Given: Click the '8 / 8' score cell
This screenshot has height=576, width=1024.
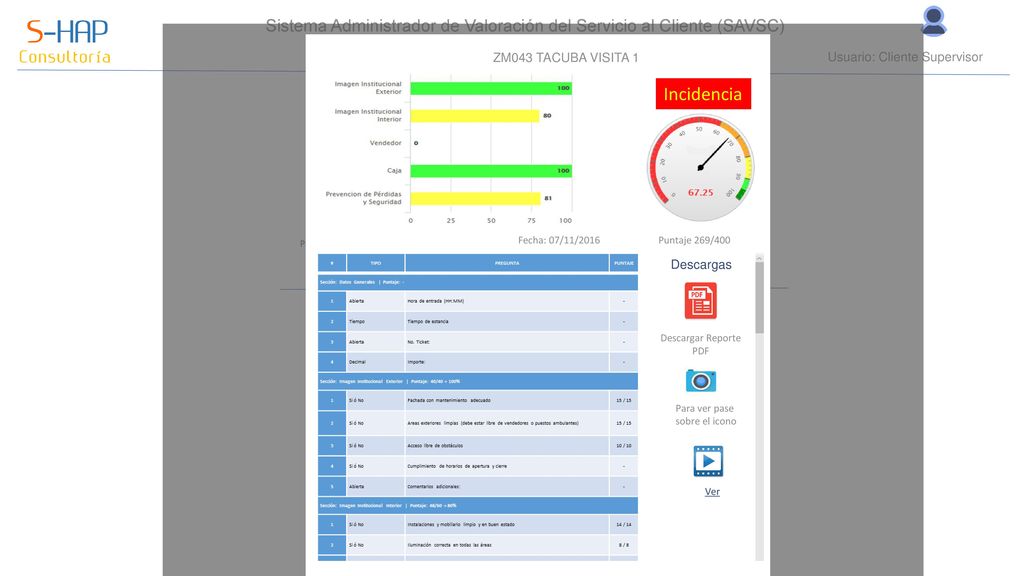Looking at the screenshot, I should click(624, 545).
